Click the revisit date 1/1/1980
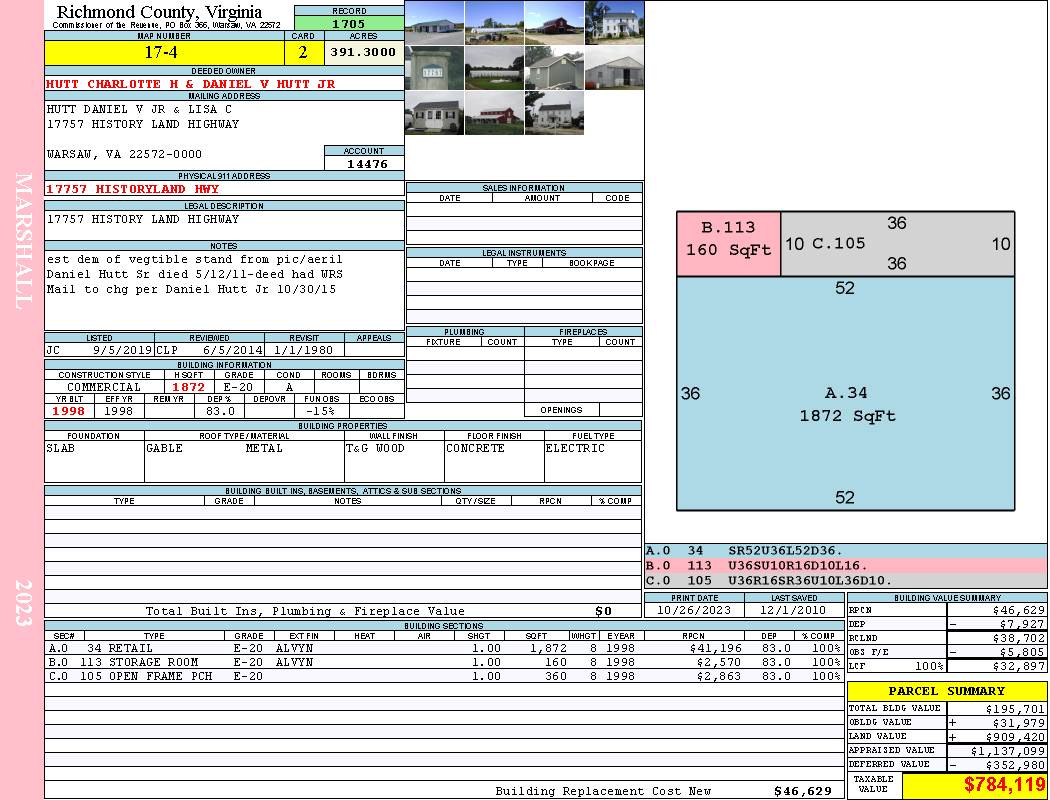Screen dimensions: 1050x800 [304, 349]
